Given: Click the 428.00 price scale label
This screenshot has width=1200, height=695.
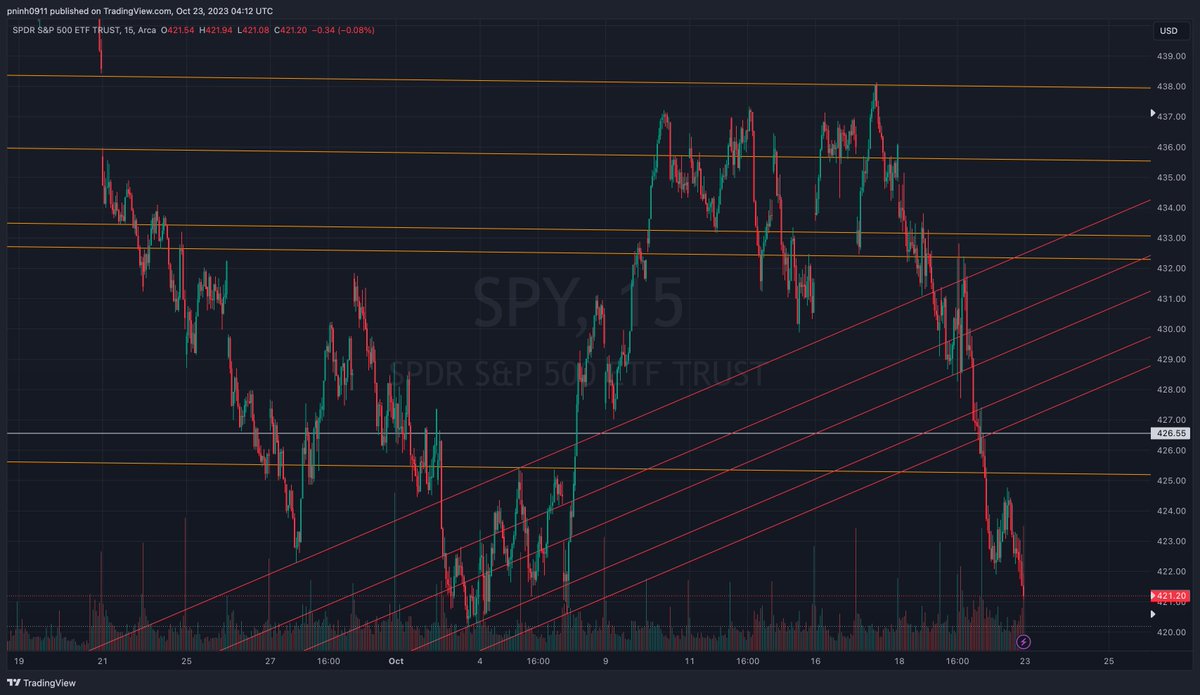Looking at the screenshot, I should point(1172,390).
